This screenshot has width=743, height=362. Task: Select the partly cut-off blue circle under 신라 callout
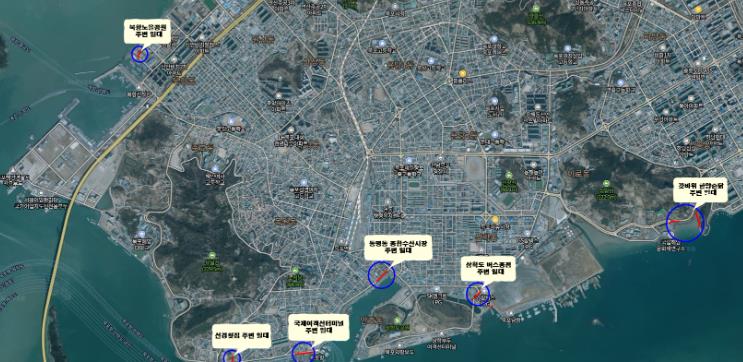pos(232,356)
